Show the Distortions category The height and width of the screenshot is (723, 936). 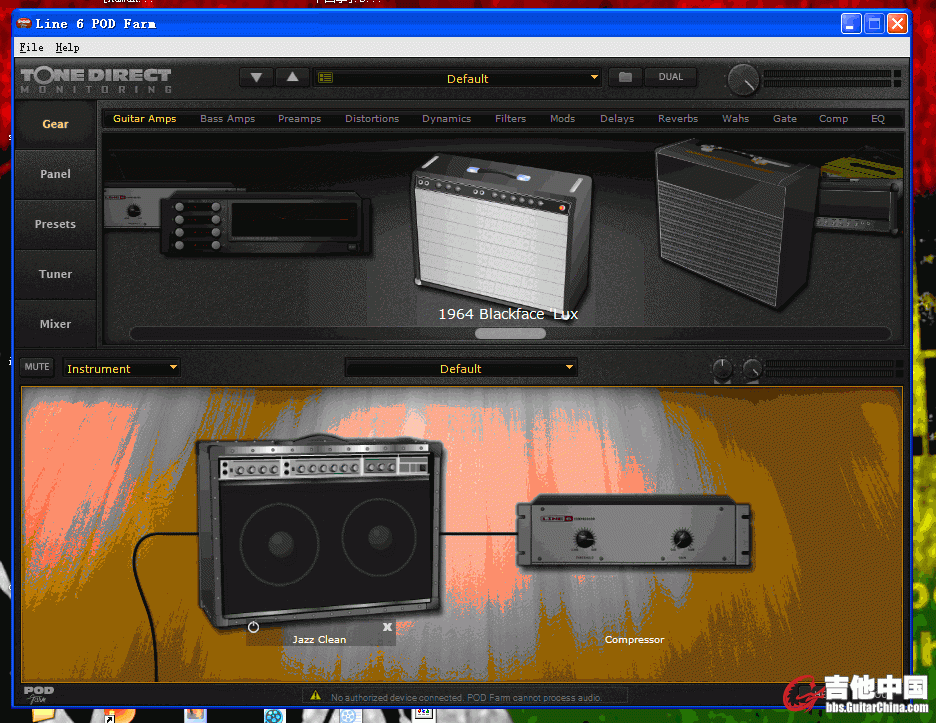coord(372,118)
